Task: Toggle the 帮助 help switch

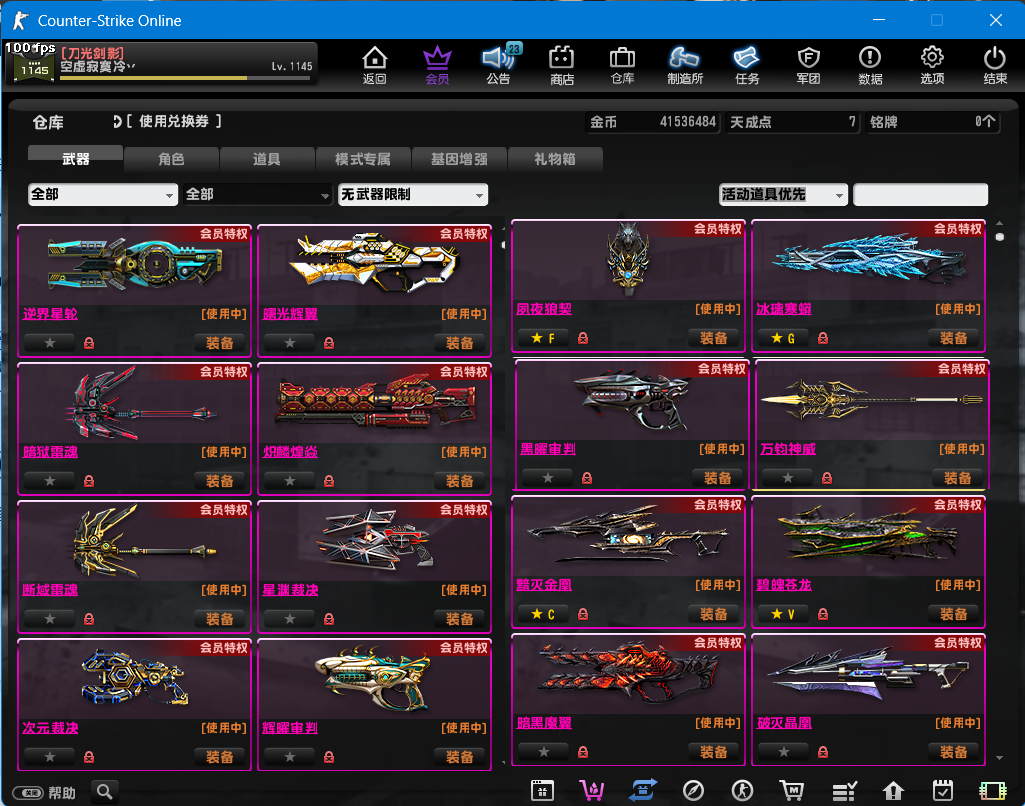Action: (x=28, y=793)
